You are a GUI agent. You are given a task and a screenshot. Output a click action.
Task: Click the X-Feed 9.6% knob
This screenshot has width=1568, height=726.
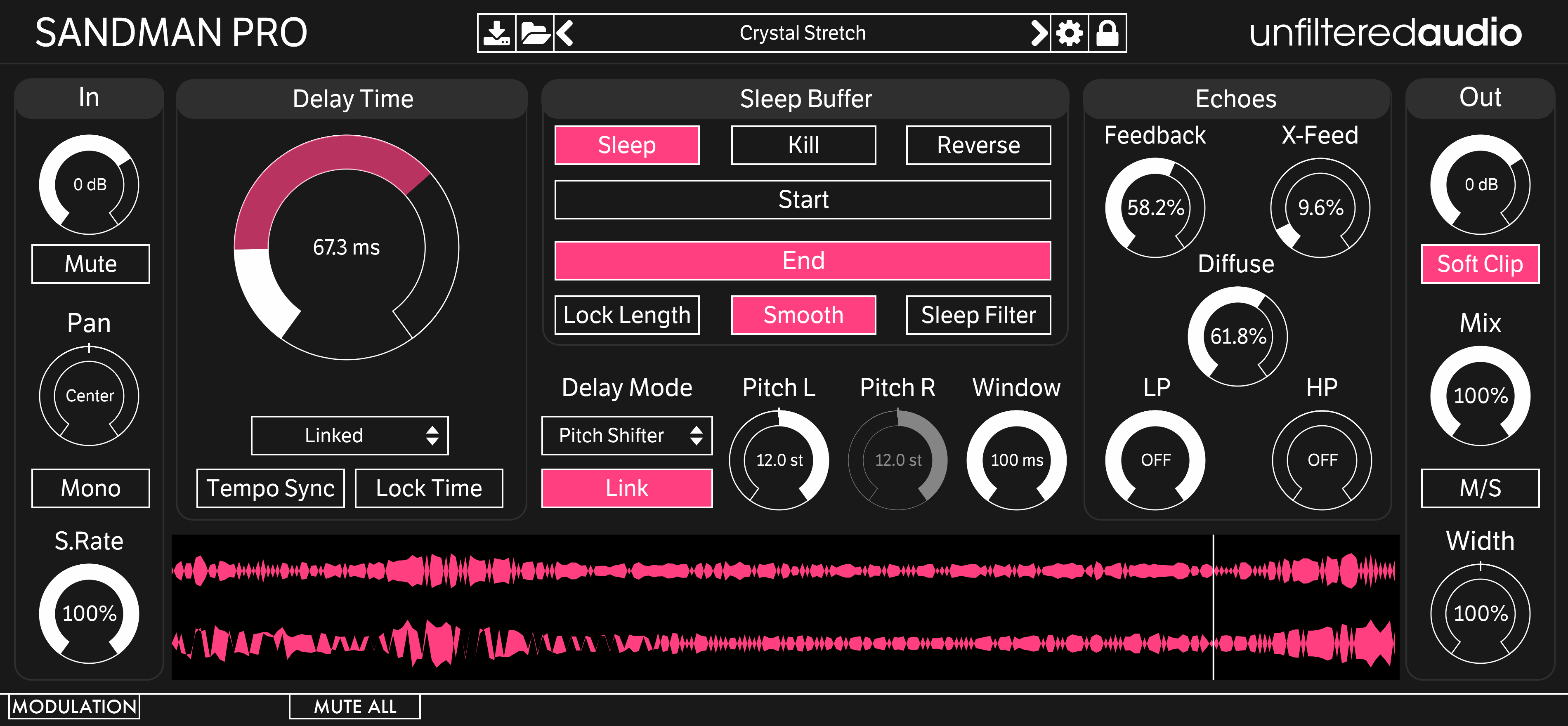1320,207
